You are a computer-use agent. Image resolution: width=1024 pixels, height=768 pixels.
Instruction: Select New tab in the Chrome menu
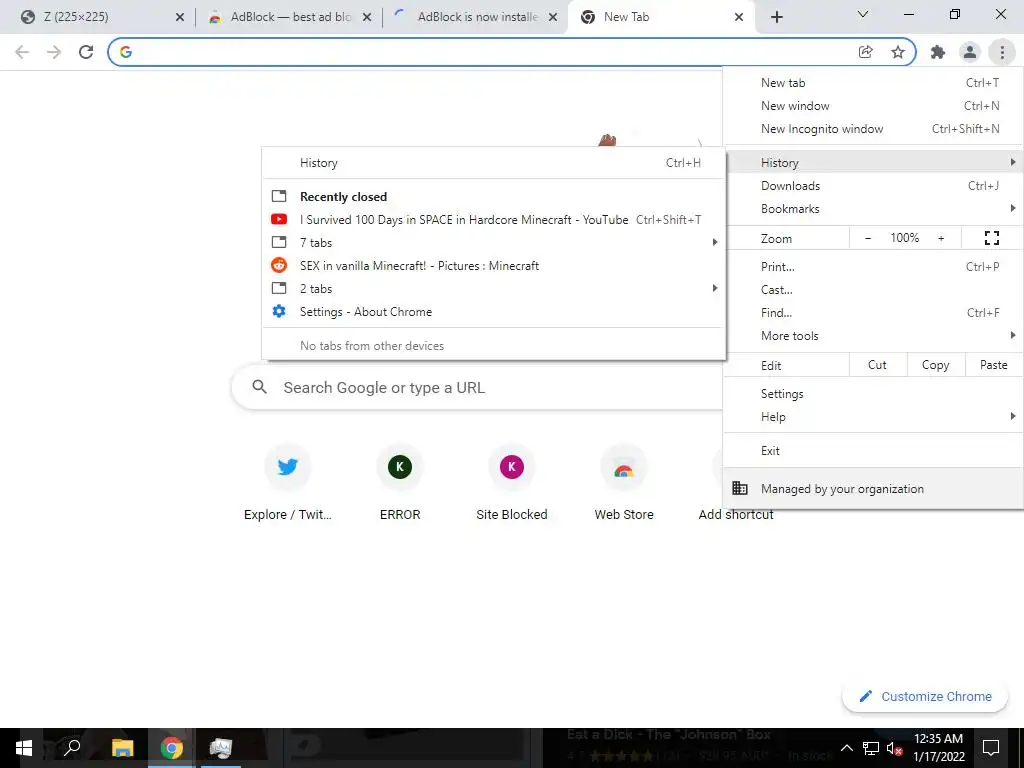click(873, 83)
